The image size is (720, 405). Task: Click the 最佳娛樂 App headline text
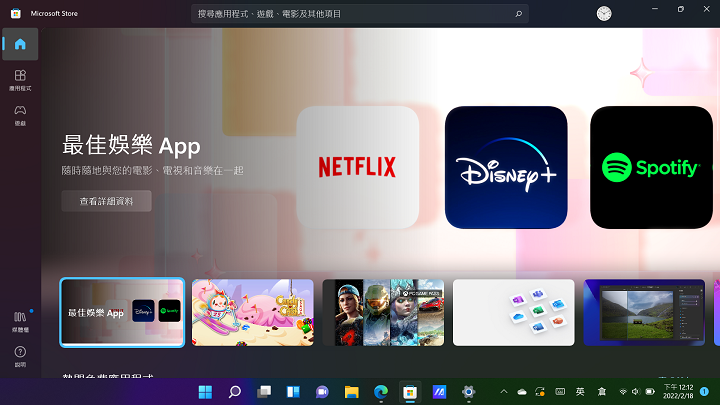click(131, 146)
